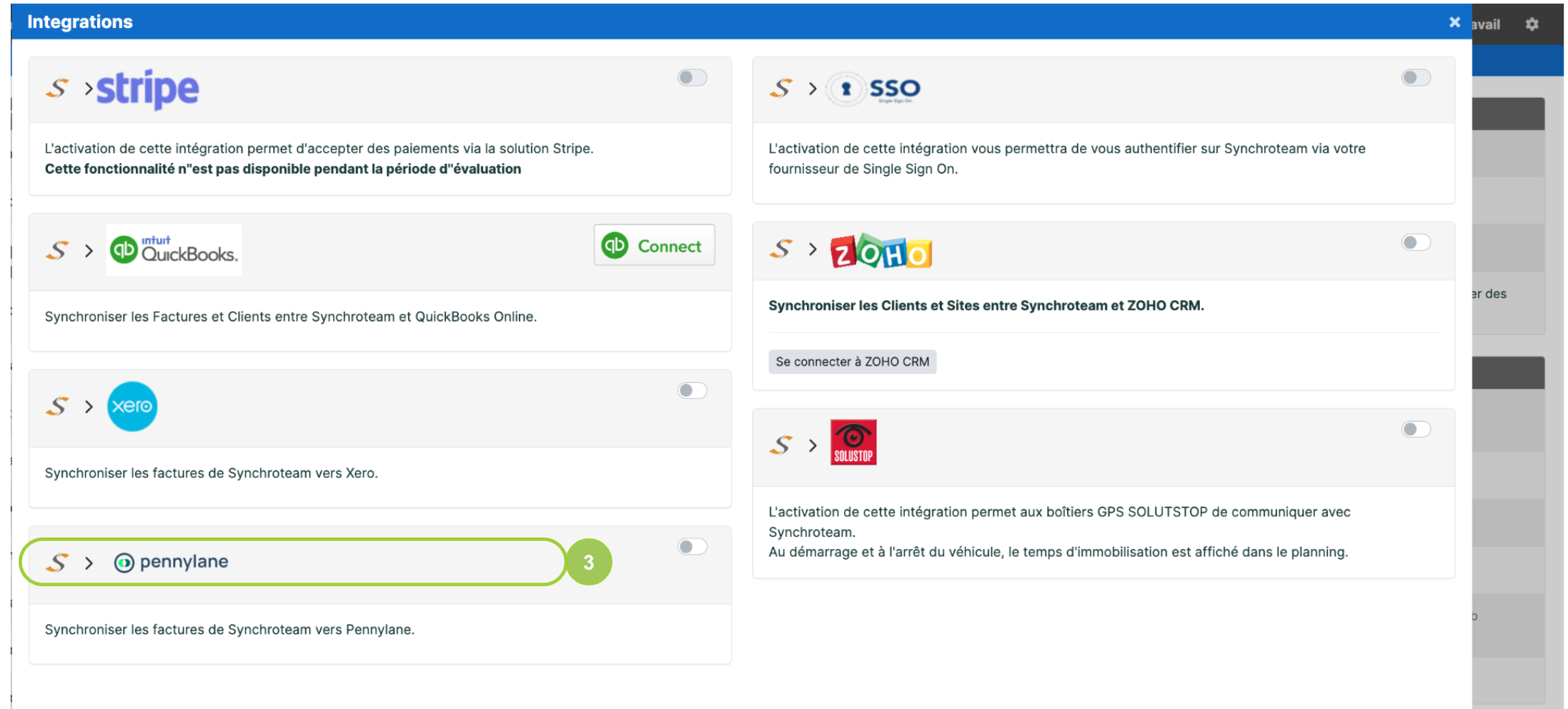Open the settings gear icon
1568x709 pixels.
[1532, 24]
